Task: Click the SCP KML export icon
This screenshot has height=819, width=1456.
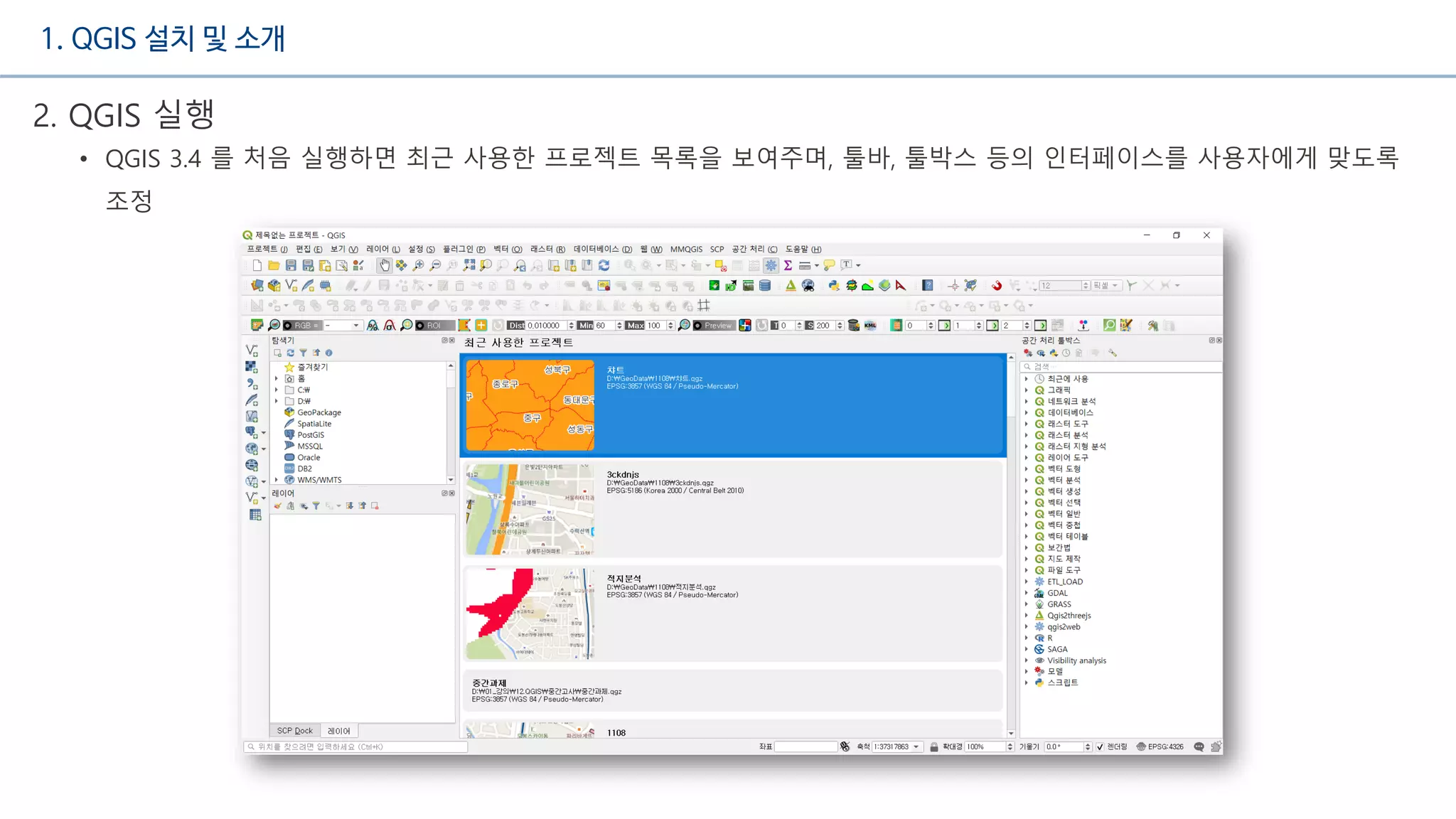Action: tap(870, 326)
